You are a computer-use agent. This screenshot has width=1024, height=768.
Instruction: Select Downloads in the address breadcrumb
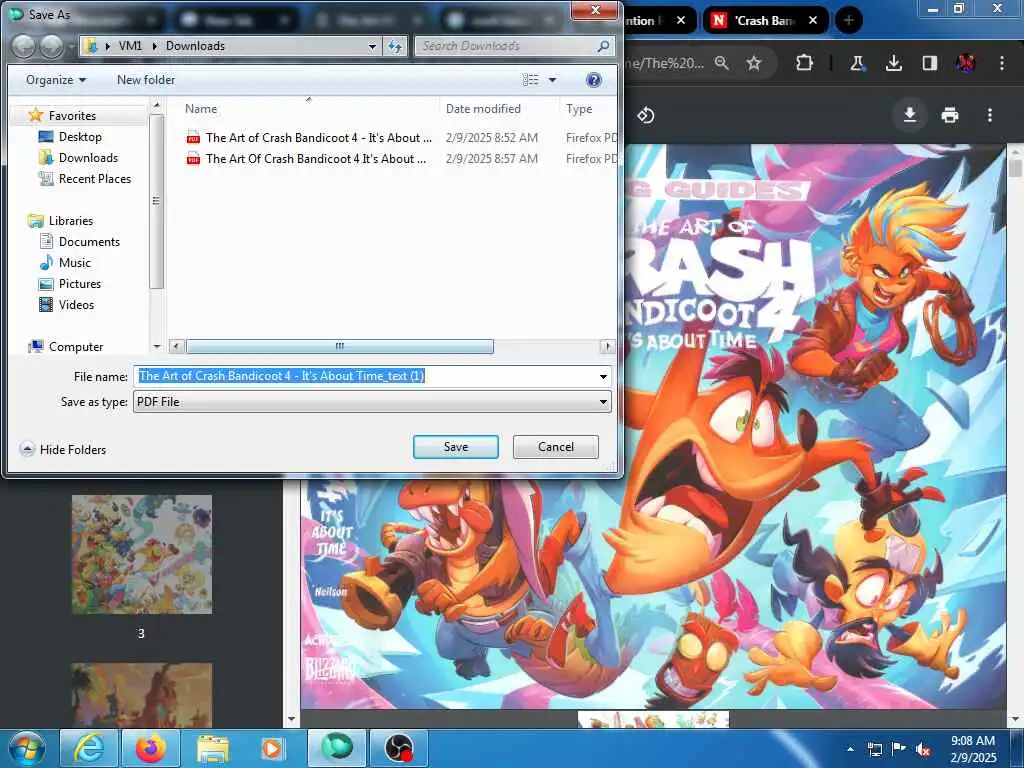[x=195, y=46]
